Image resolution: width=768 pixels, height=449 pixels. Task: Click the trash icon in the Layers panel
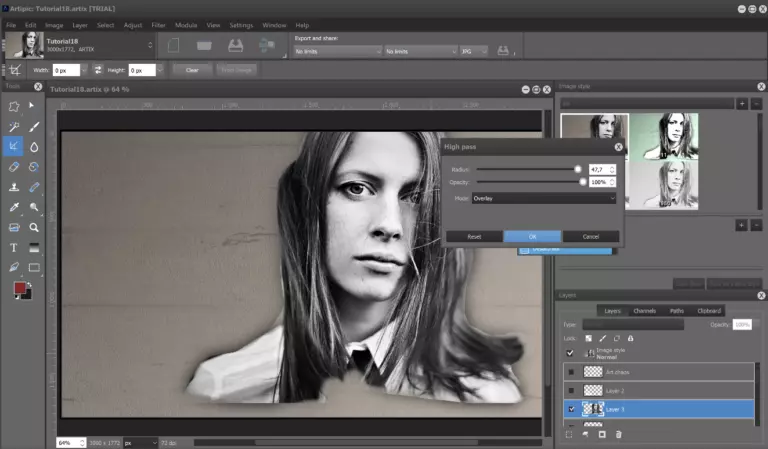pyautogui.click(x=618, y=434)
